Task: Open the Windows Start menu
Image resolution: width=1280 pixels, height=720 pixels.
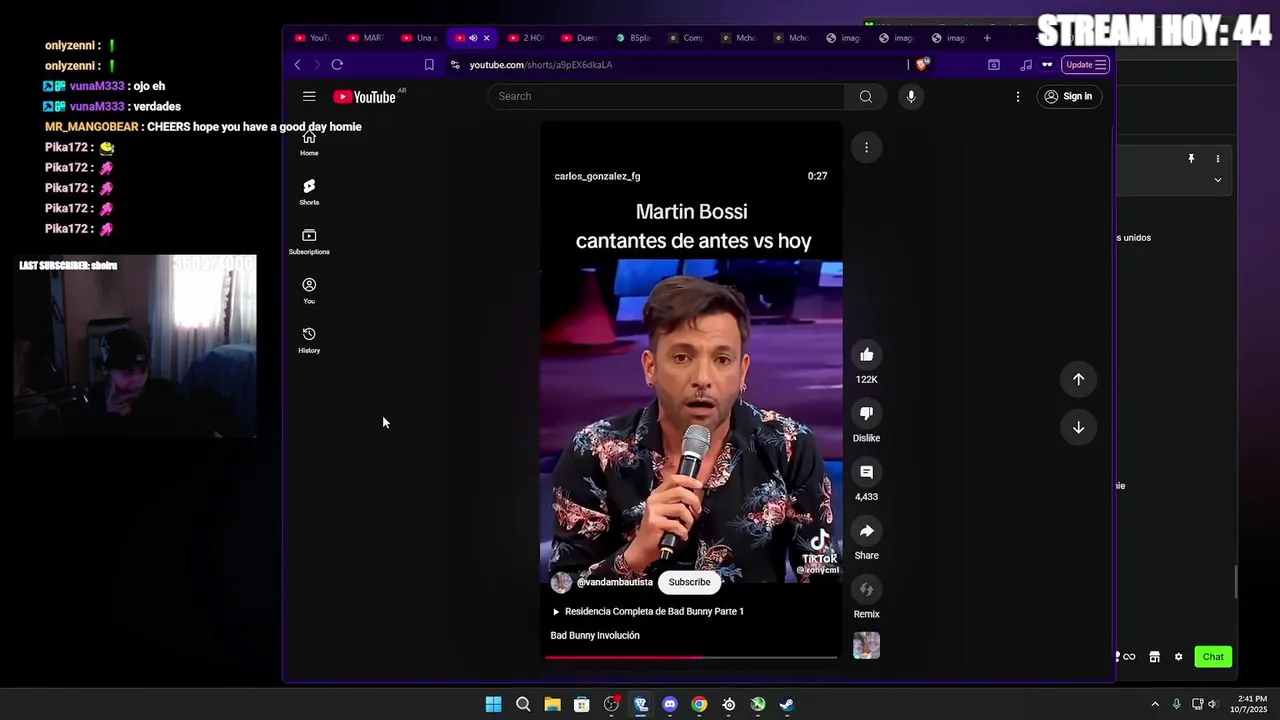Action: tap(493, 704)
